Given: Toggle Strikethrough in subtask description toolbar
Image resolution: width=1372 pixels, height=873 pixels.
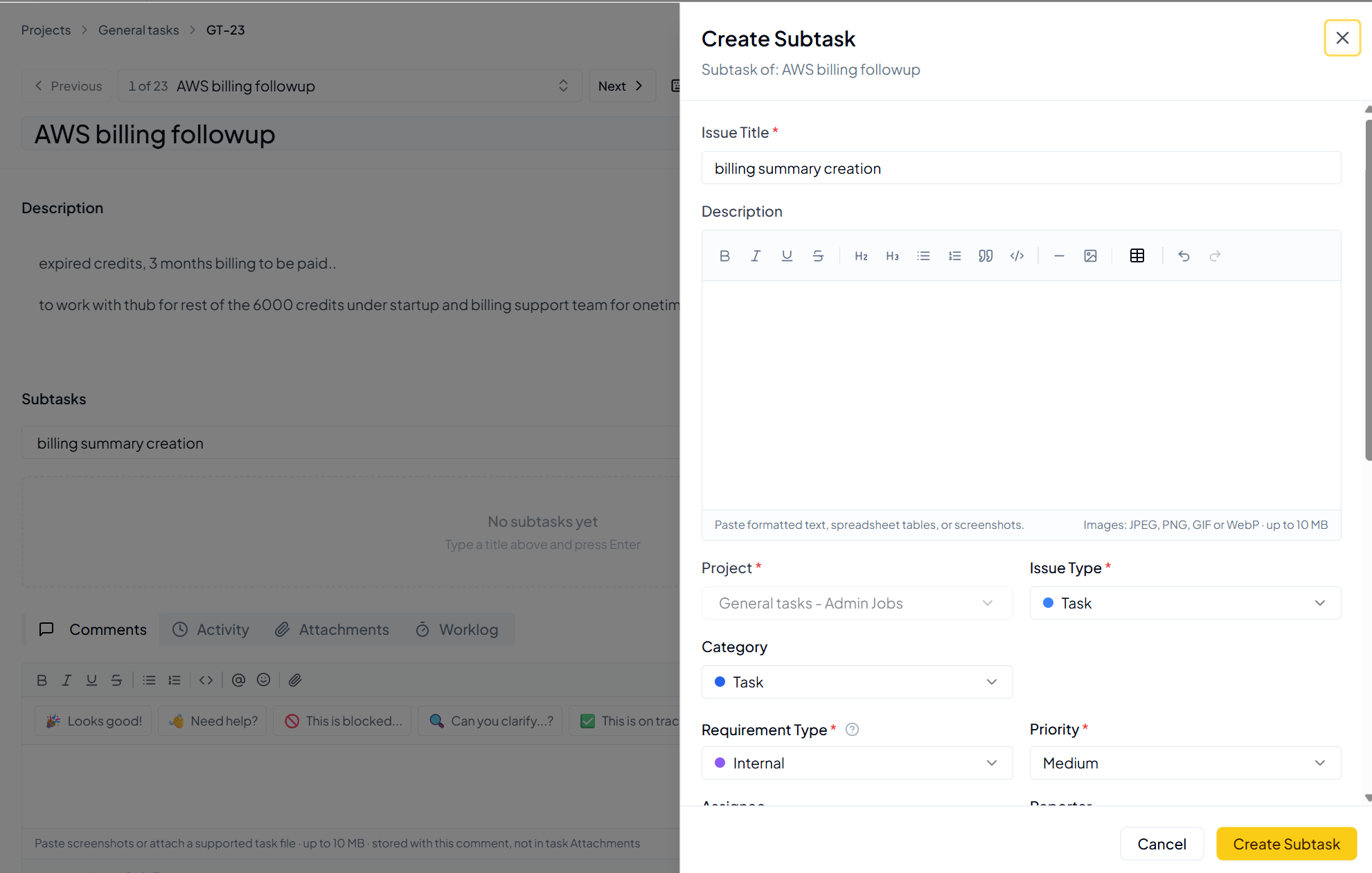Looking at the screenshot, I should coord(818,256).
